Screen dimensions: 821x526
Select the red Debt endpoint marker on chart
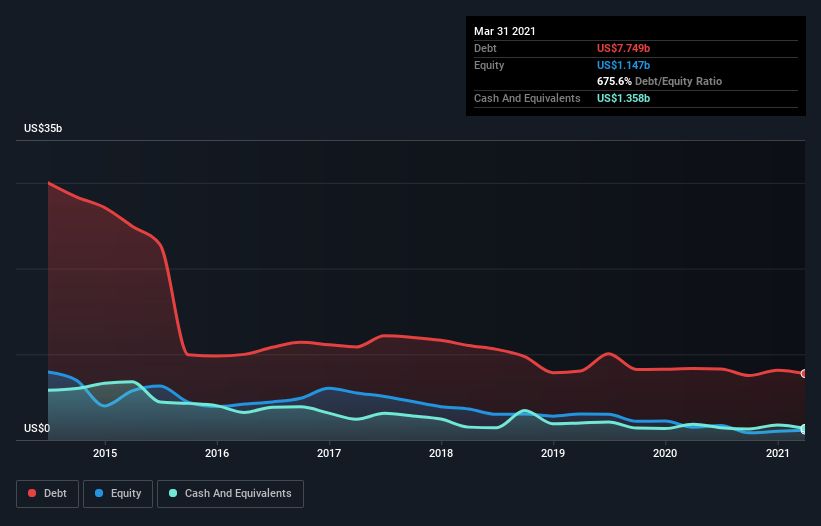coord(804,374)
